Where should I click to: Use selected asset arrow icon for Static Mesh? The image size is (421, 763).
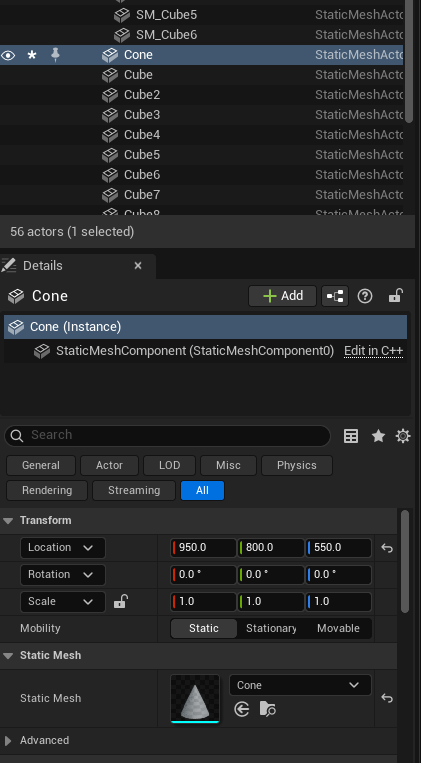(242, 709)
